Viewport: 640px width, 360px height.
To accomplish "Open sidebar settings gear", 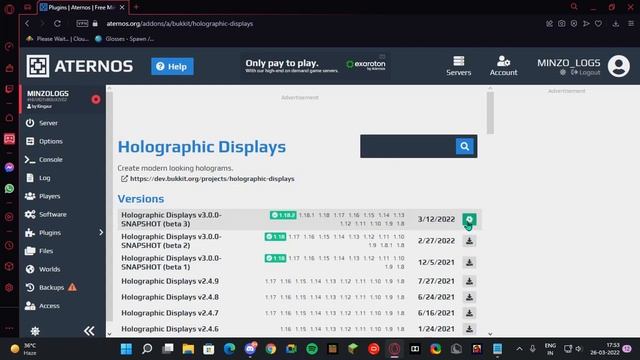I will pyautogui.click(x=35, y=331).
